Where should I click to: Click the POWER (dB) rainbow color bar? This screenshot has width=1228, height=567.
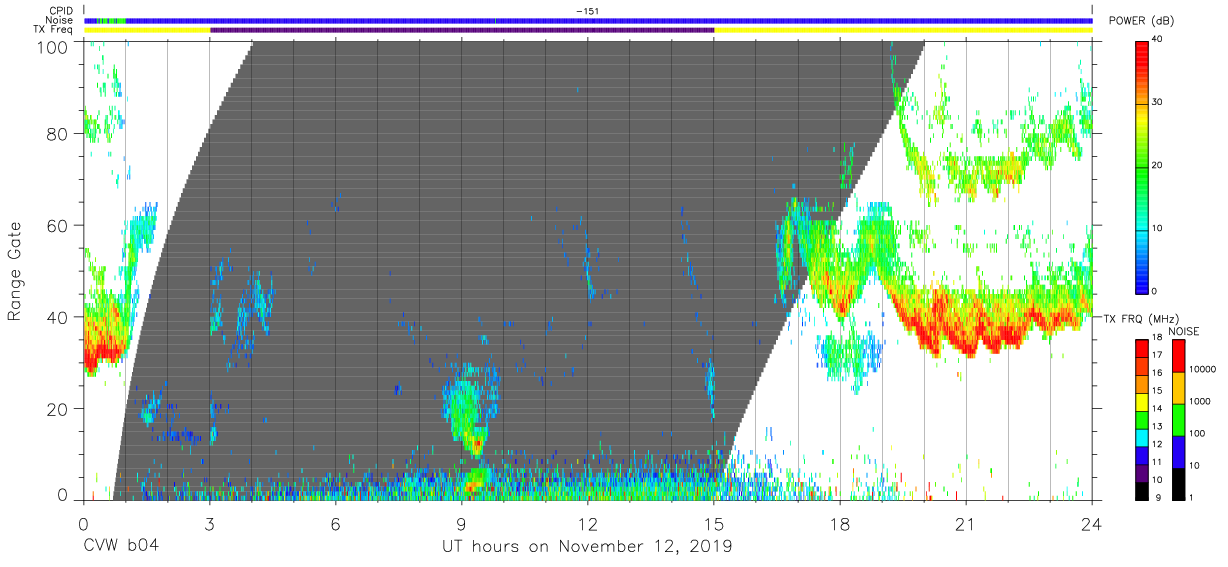1141,166
